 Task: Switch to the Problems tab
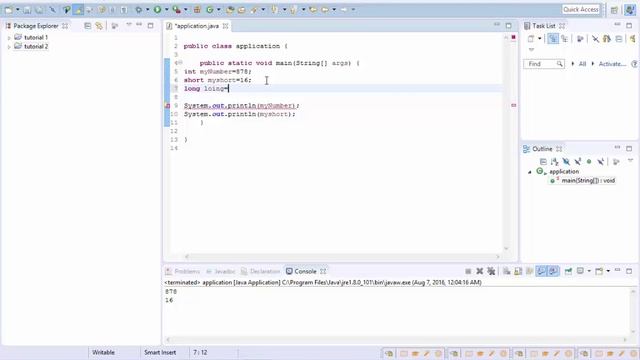click(182, 271)
